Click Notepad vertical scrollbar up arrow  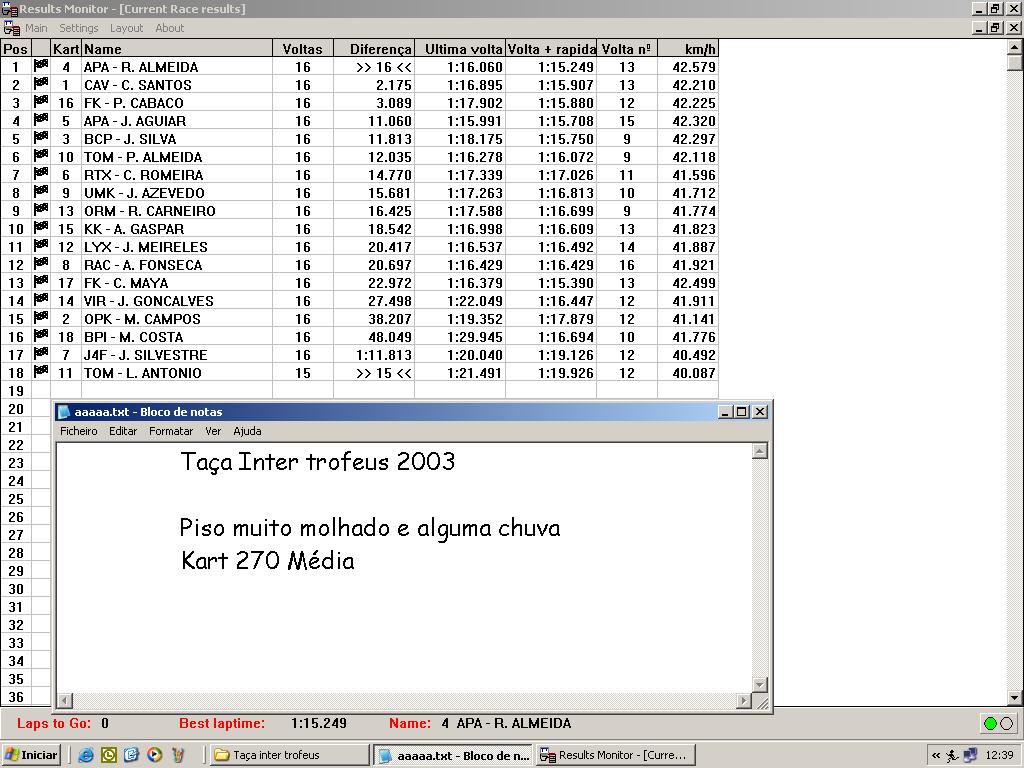point(760,451)
